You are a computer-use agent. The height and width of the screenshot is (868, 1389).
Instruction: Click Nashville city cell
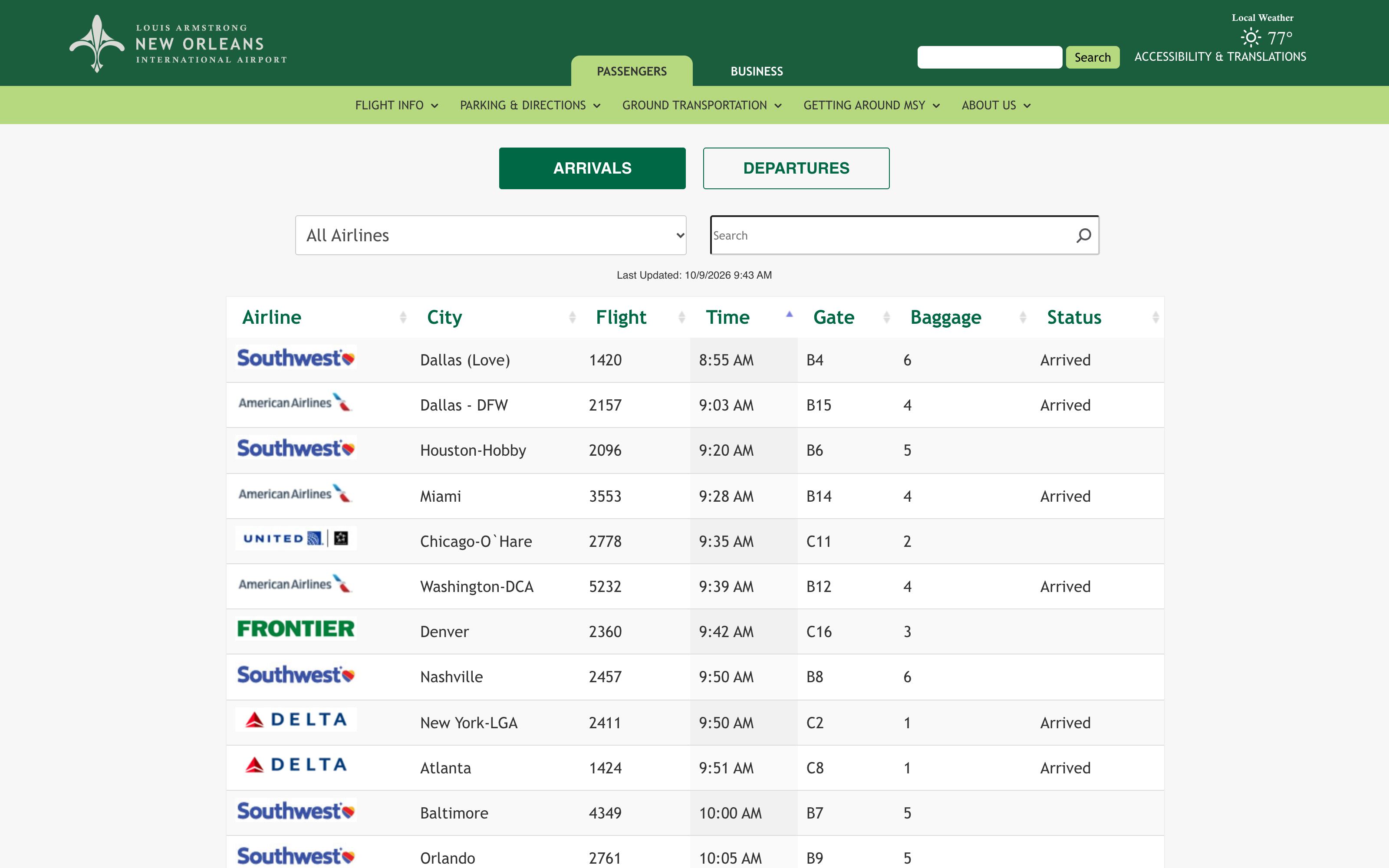[451, 677]
